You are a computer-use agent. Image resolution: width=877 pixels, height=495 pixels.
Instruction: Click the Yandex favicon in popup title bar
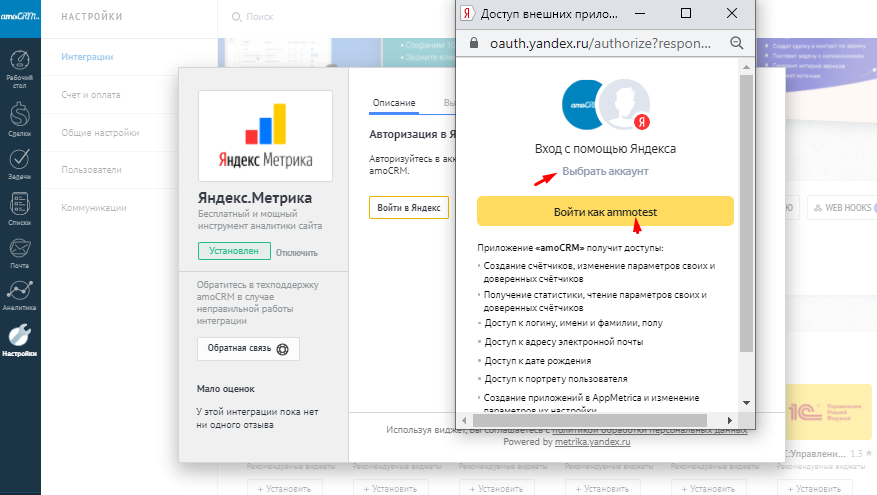coord(468,13)
